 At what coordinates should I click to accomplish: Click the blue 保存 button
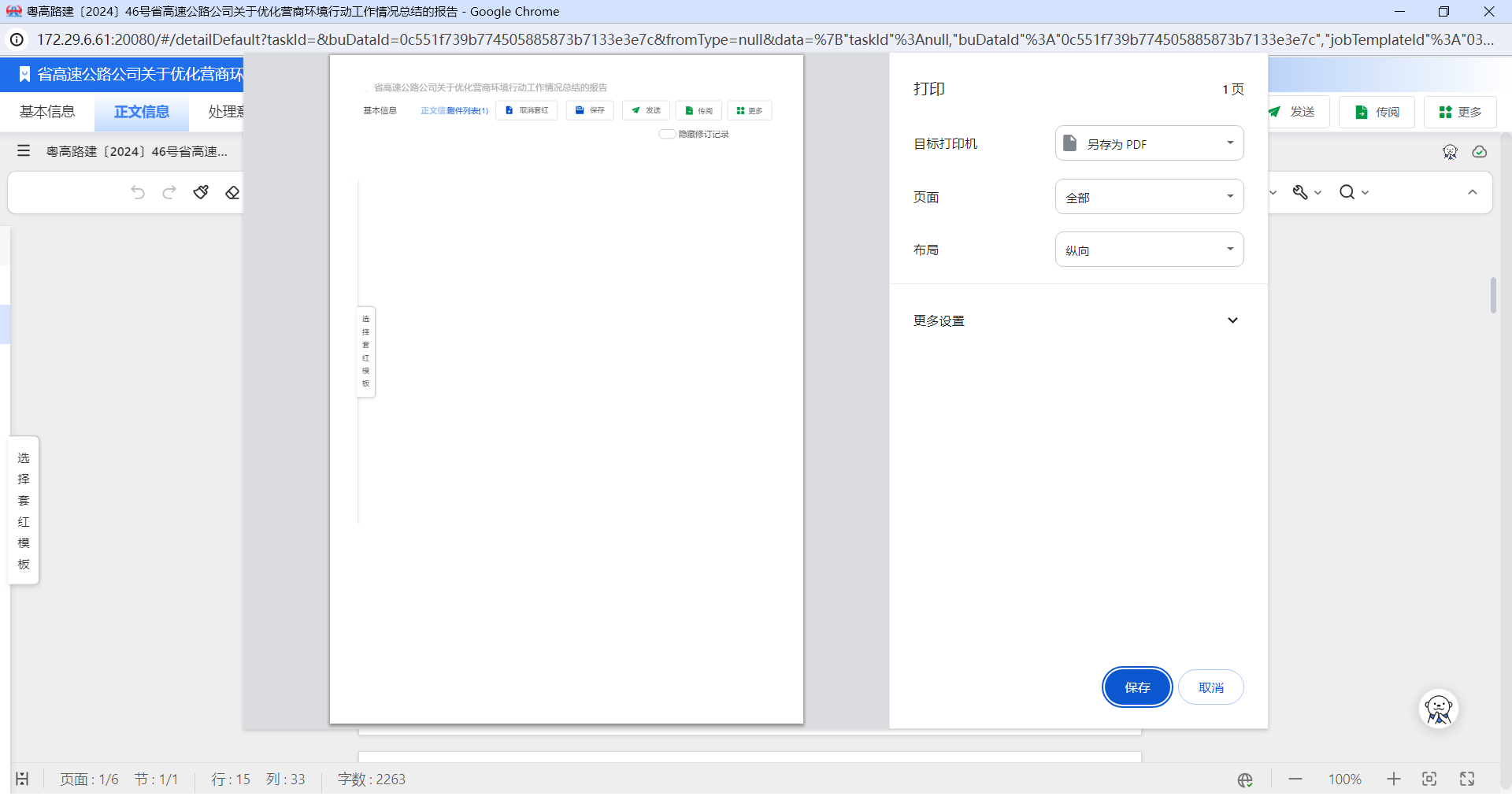(x=1137, y=687)
